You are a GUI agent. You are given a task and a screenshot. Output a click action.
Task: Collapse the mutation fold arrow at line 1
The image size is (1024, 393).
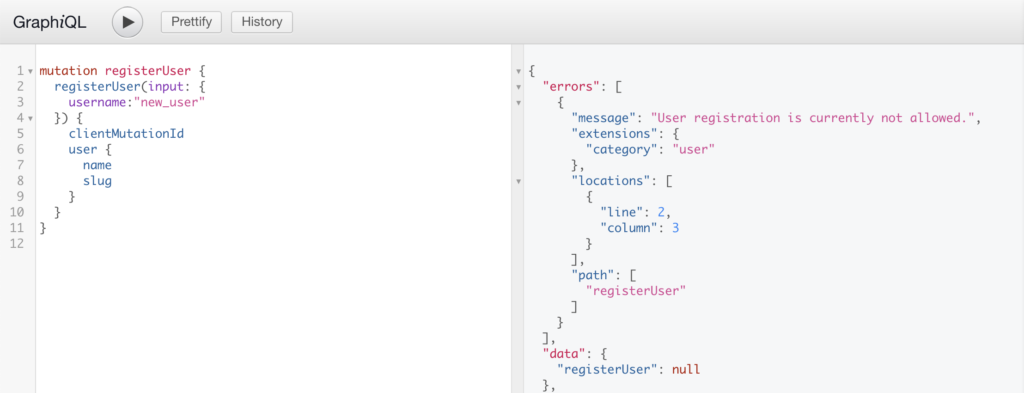(30, 71)
